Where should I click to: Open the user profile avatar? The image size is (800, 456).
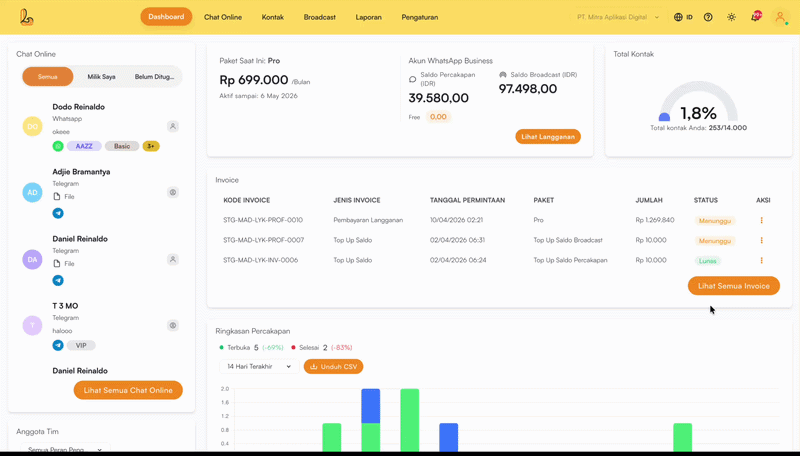click(x=780, y=17)
